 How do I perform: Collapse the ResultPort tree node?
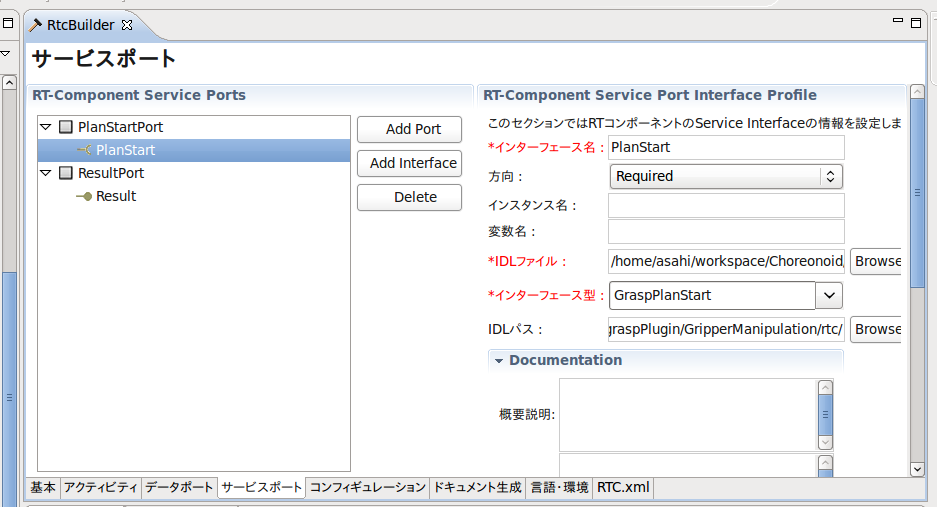[46, 174]
